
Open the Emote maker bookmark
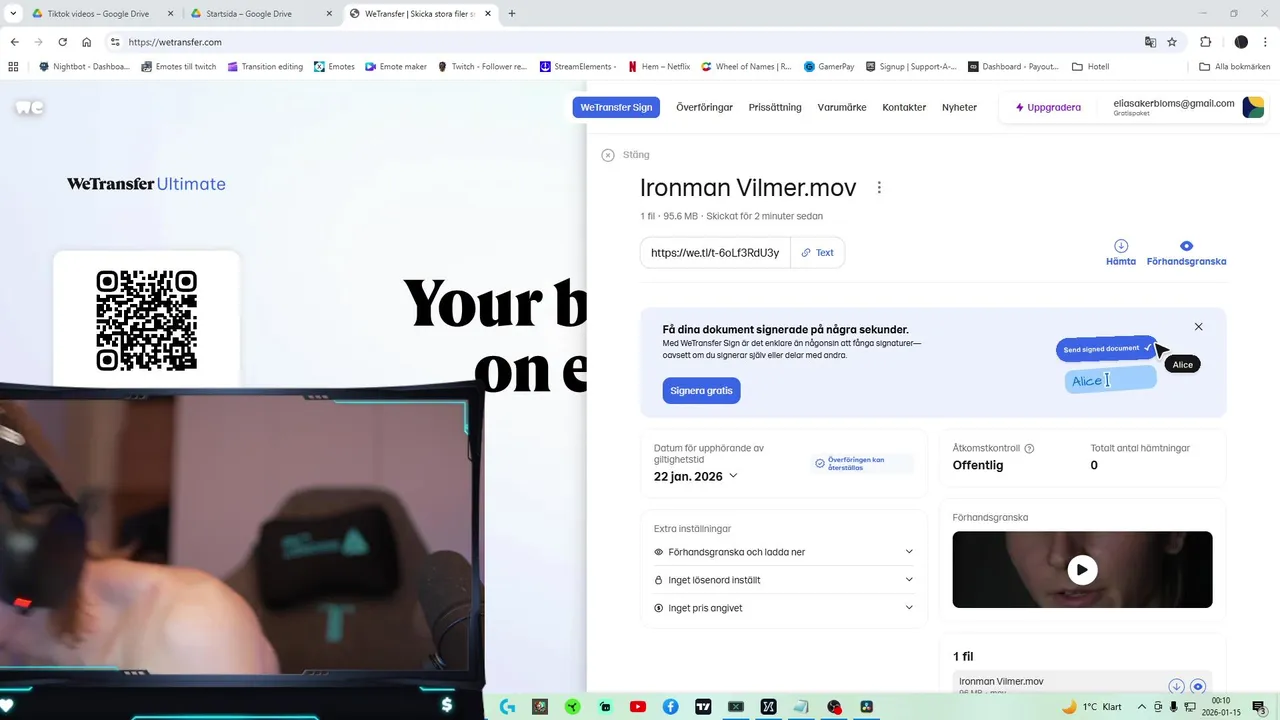396,67
